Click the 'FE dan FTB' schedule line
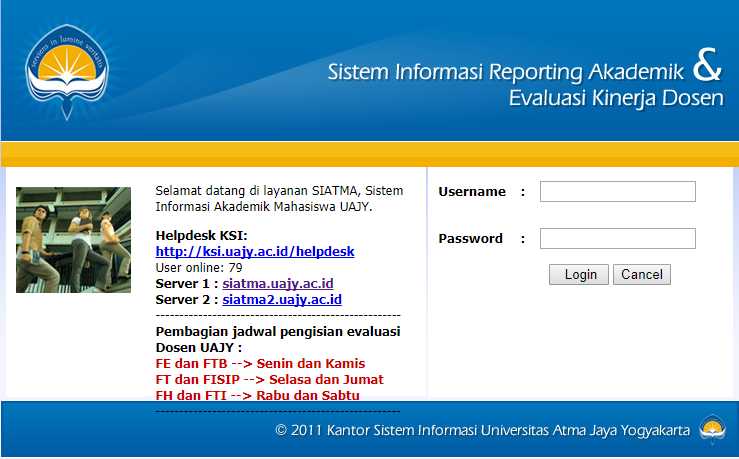Viewport: 739px width, 459px height. (260, 364)
